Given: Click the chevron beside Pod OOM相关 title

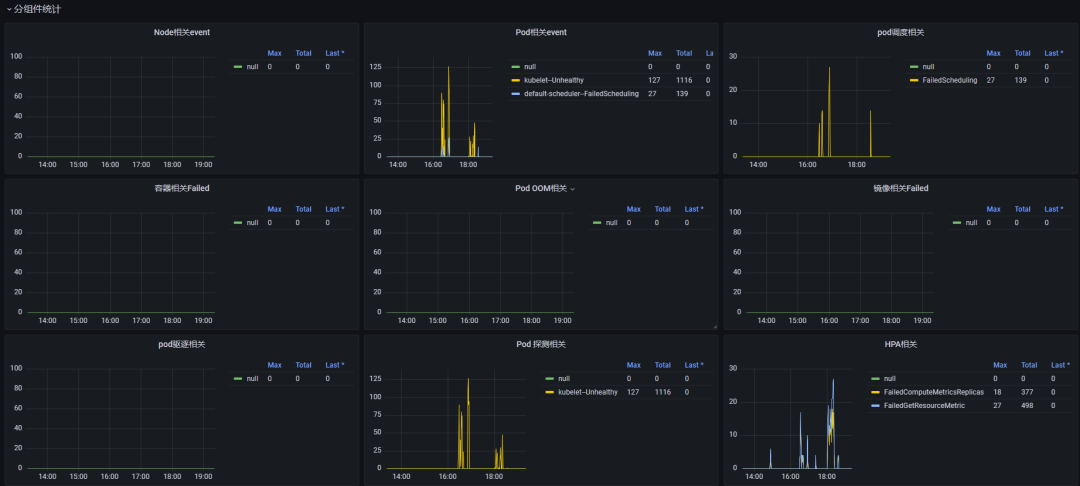Looking at the screenshot, I should (x=572, y=189).
